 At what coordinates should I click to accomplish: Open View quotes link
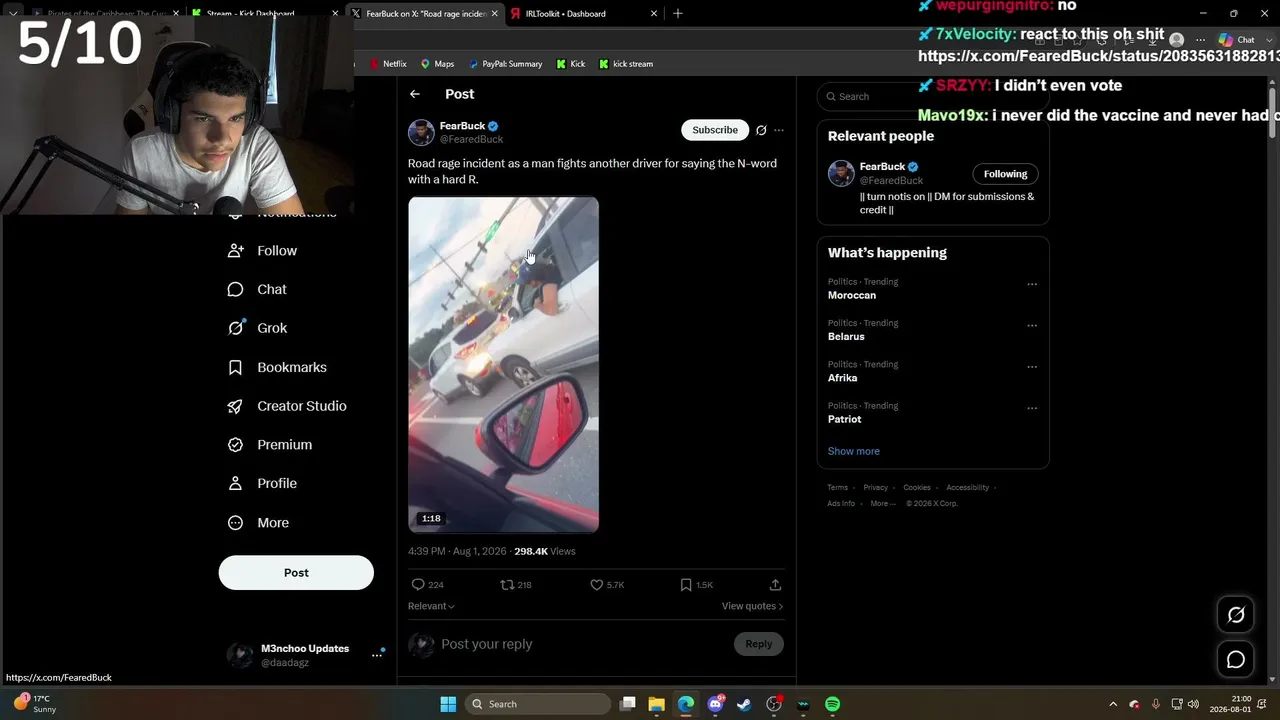click(752, 607)
